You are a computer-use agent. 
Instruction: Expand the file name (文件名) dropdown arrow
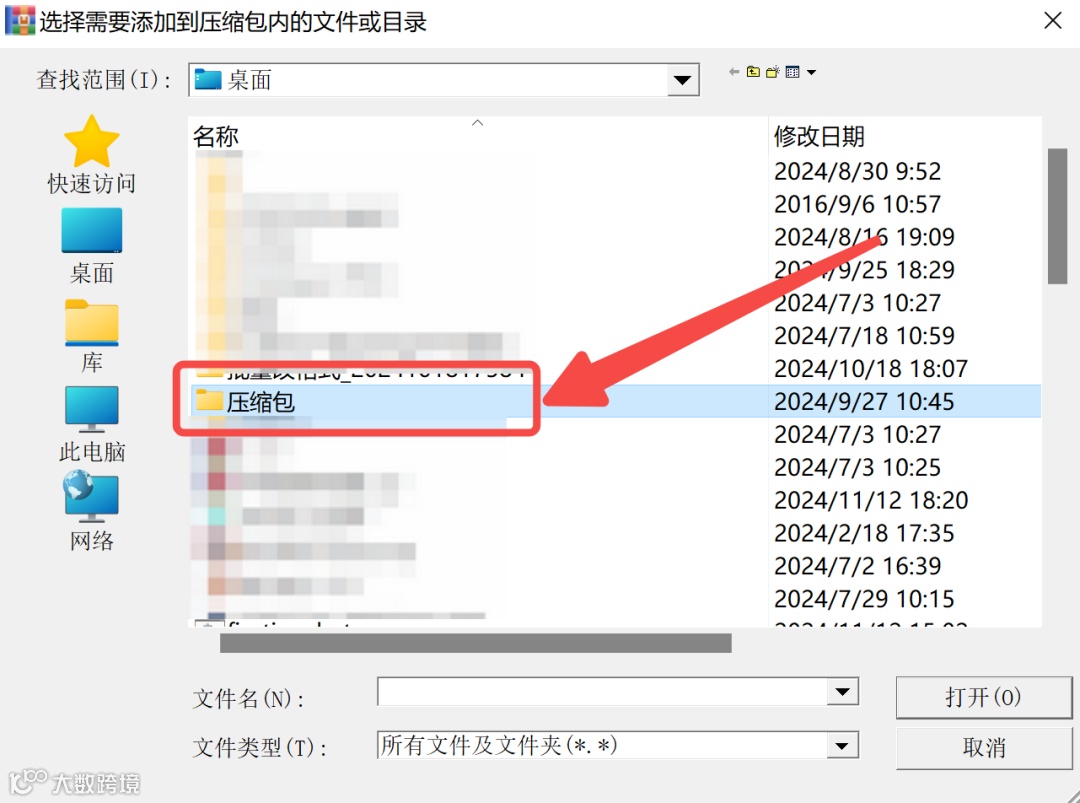coord(842,691)
